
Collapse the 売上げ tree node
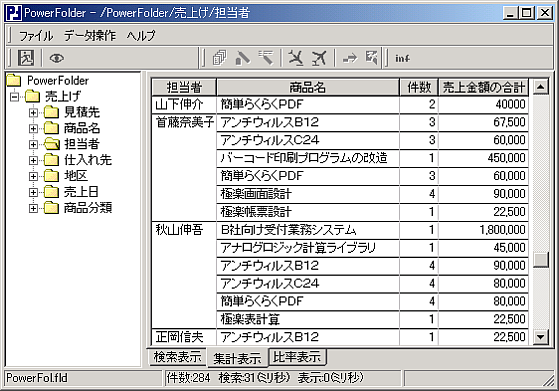(x=14, y=96)
